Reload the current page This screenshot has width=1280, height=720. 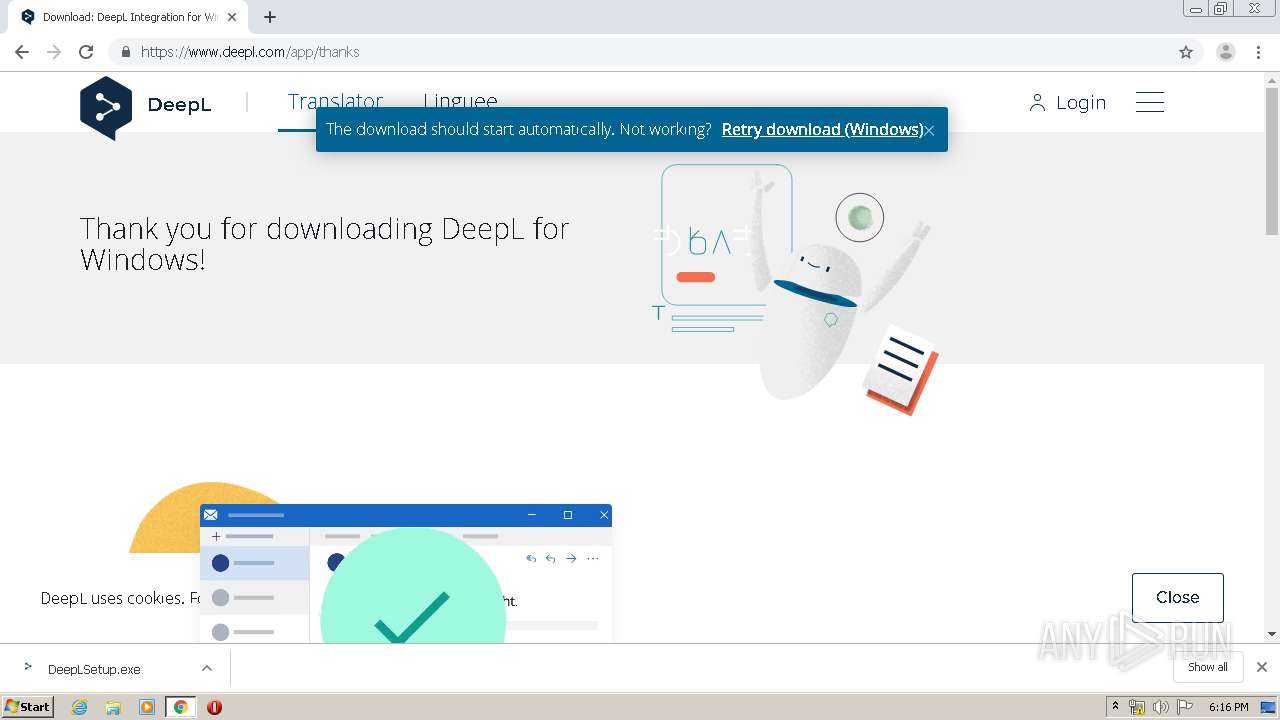click(x=86, y=52)
